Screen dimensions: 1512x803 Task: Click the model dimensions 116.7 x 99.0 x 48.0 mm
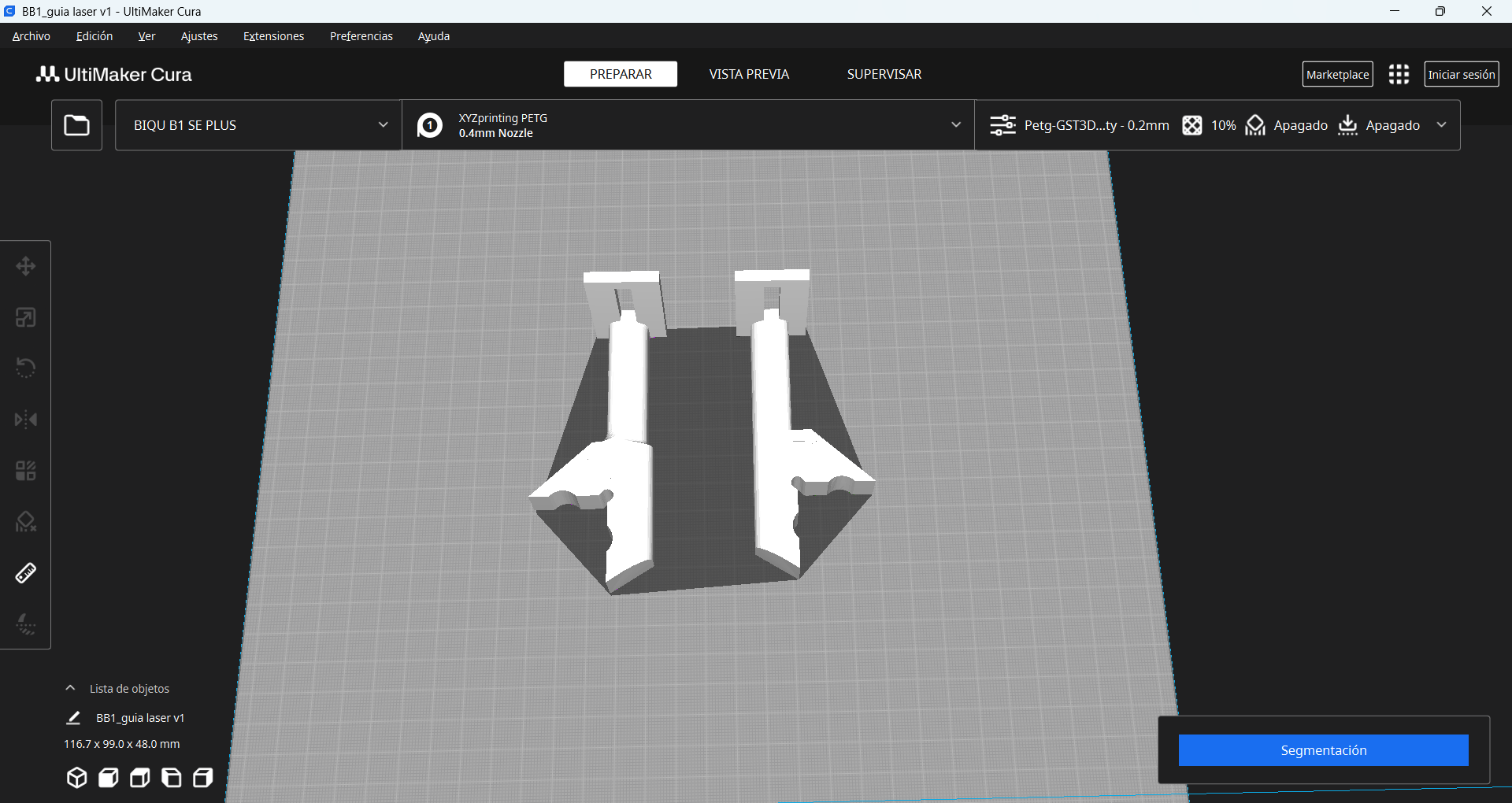point(121,744)
